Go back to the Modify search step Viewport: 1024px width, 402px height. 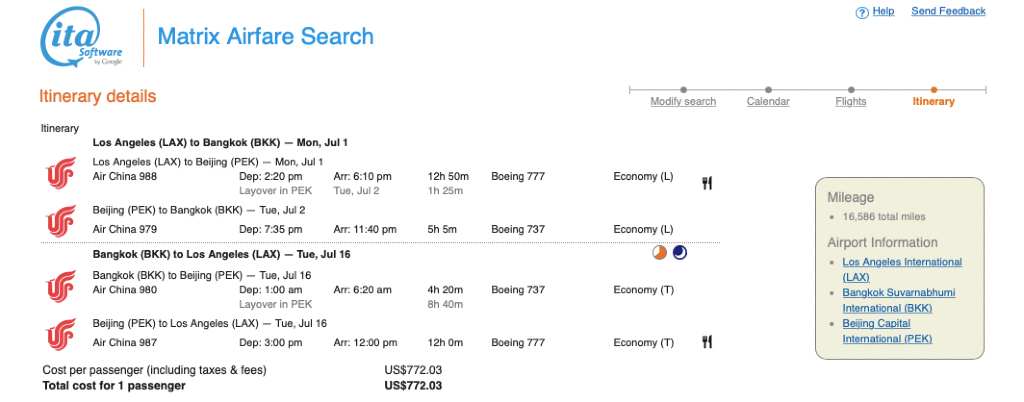point(683,101)
